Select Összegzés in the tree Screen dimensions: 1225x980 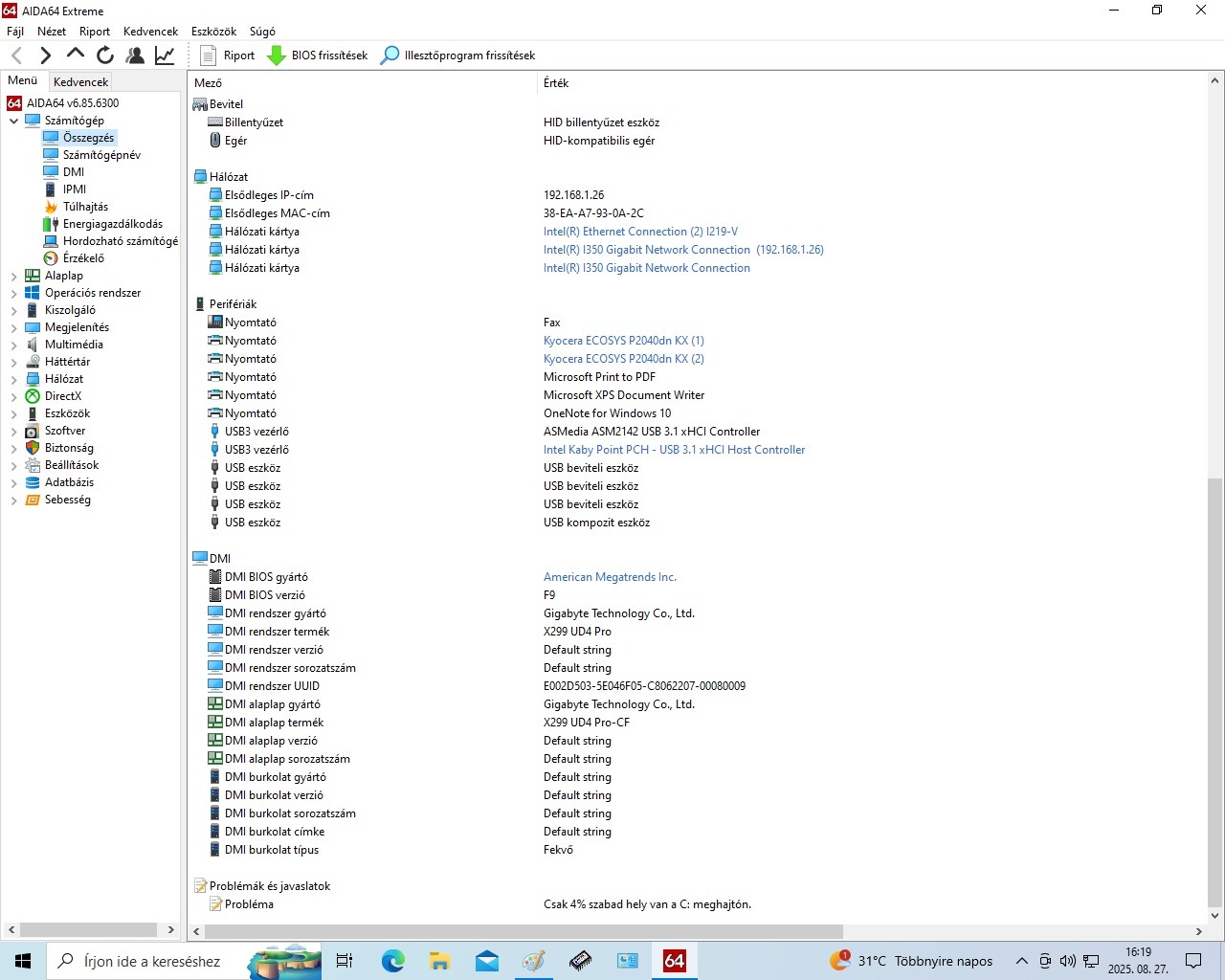pyautogui.click(x=88, y=138)
